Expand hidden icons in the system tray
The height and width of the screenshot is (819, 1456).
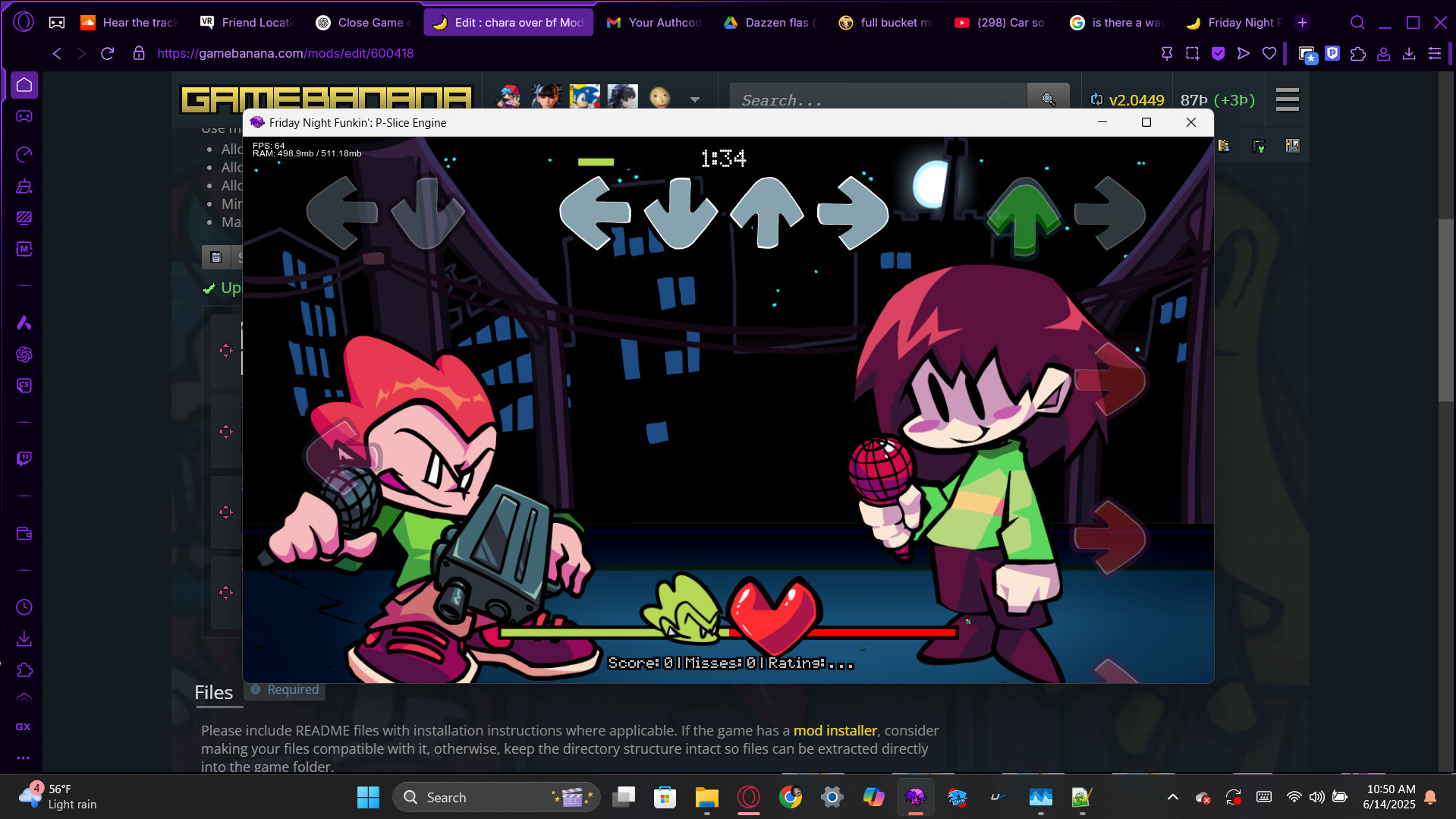(1171, 797)
